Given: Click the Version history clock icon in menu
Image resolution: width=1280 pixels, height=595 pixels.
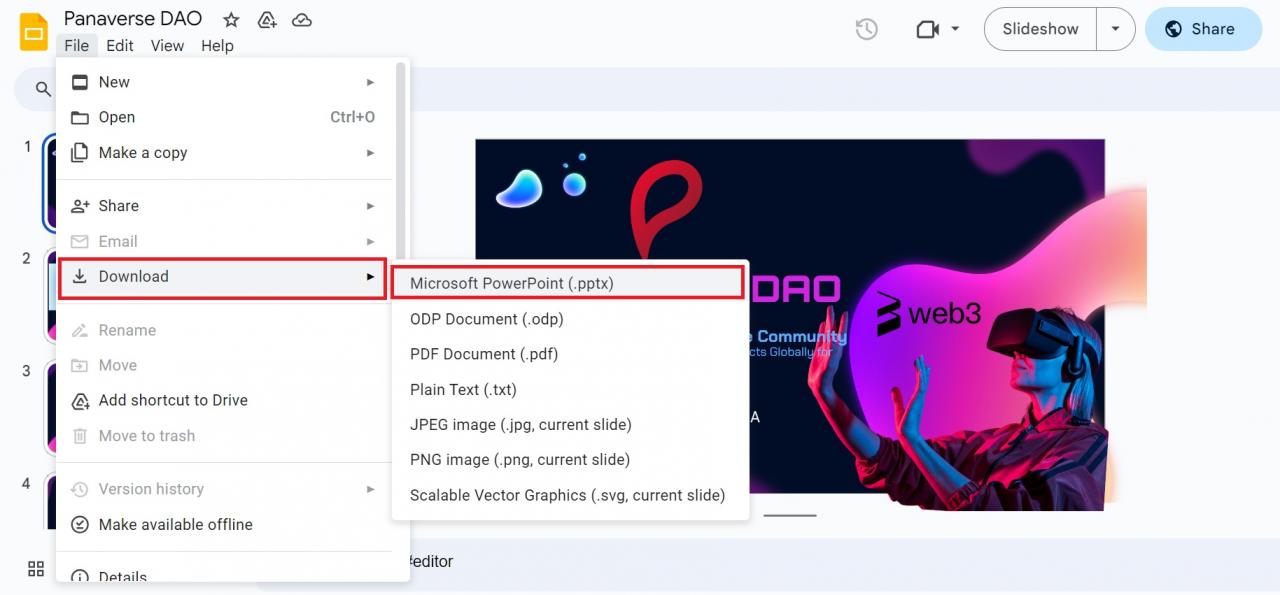Looking at the screenshot, I should coord(80,489).
